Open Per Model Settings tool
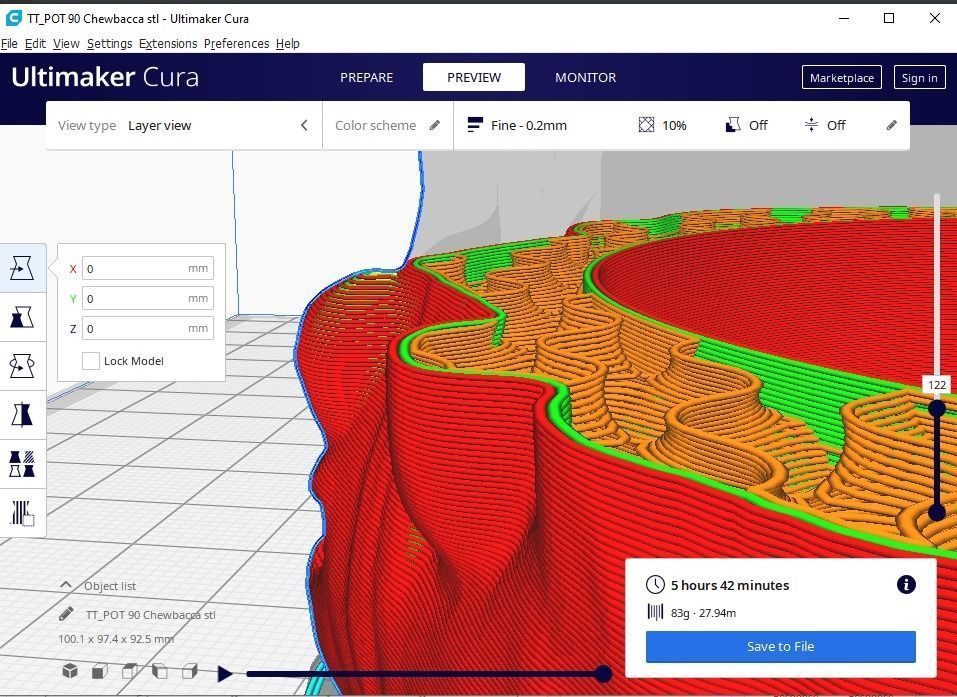957x697 pixels. click(22, 464)
